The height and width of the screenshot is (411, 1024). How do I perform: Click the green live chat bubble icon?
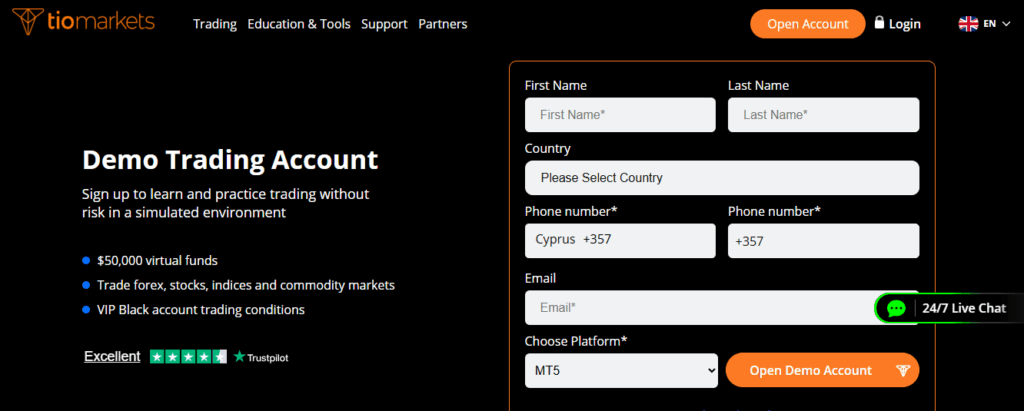[x=897, y=308]
